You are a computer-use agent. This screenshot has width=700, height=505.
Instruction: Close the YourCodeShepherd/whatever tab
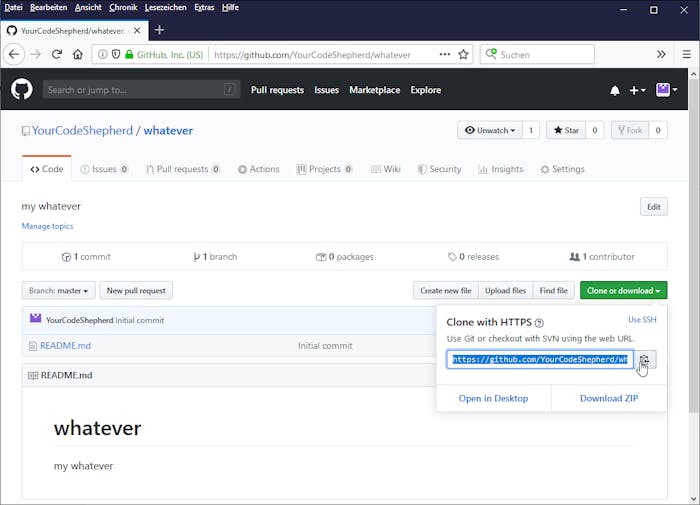[x=137, y=30]
